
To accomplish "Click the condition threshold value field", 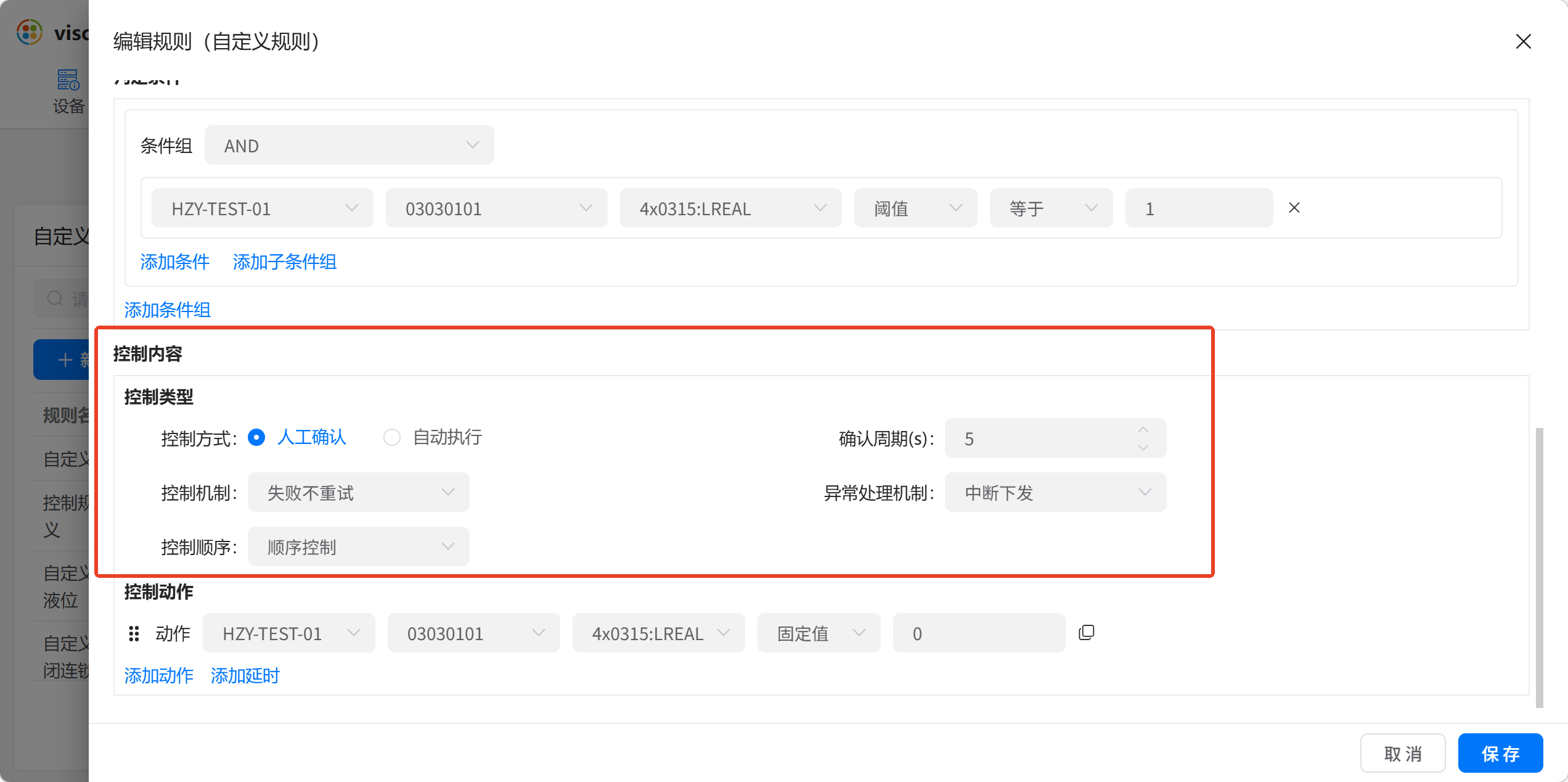I will 1199,208.
